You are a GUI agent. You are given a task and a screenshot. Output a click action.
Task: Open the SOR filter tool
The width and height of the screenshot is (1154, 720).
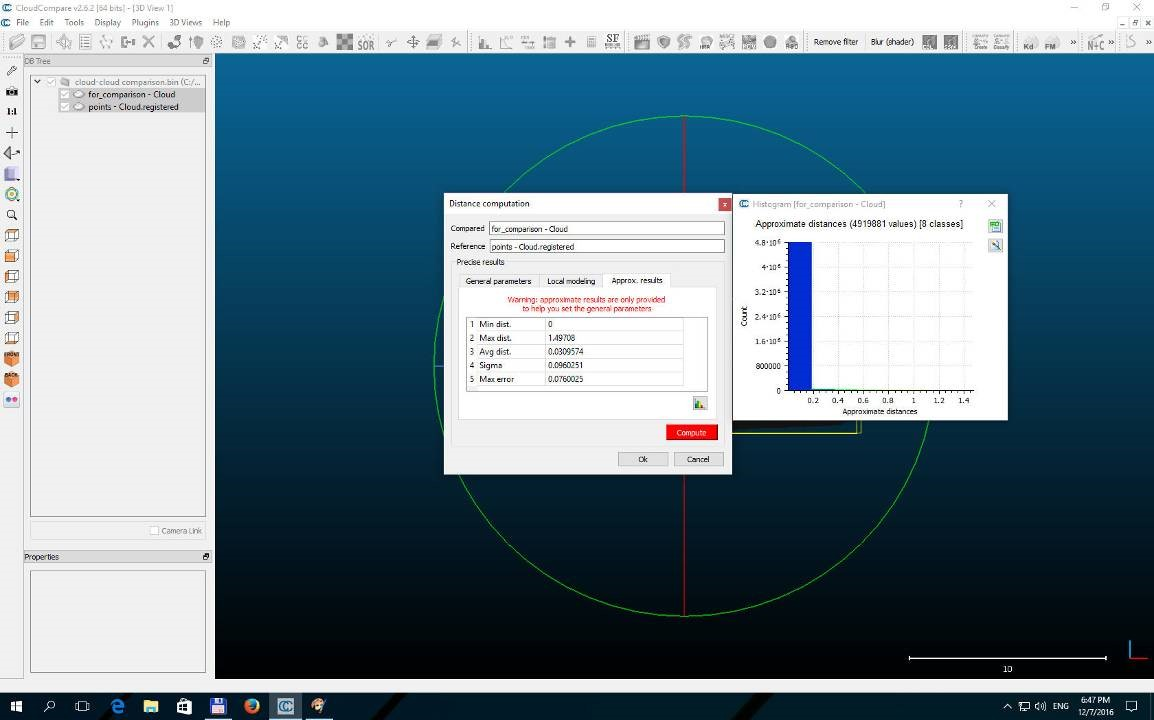coord(366,42)
